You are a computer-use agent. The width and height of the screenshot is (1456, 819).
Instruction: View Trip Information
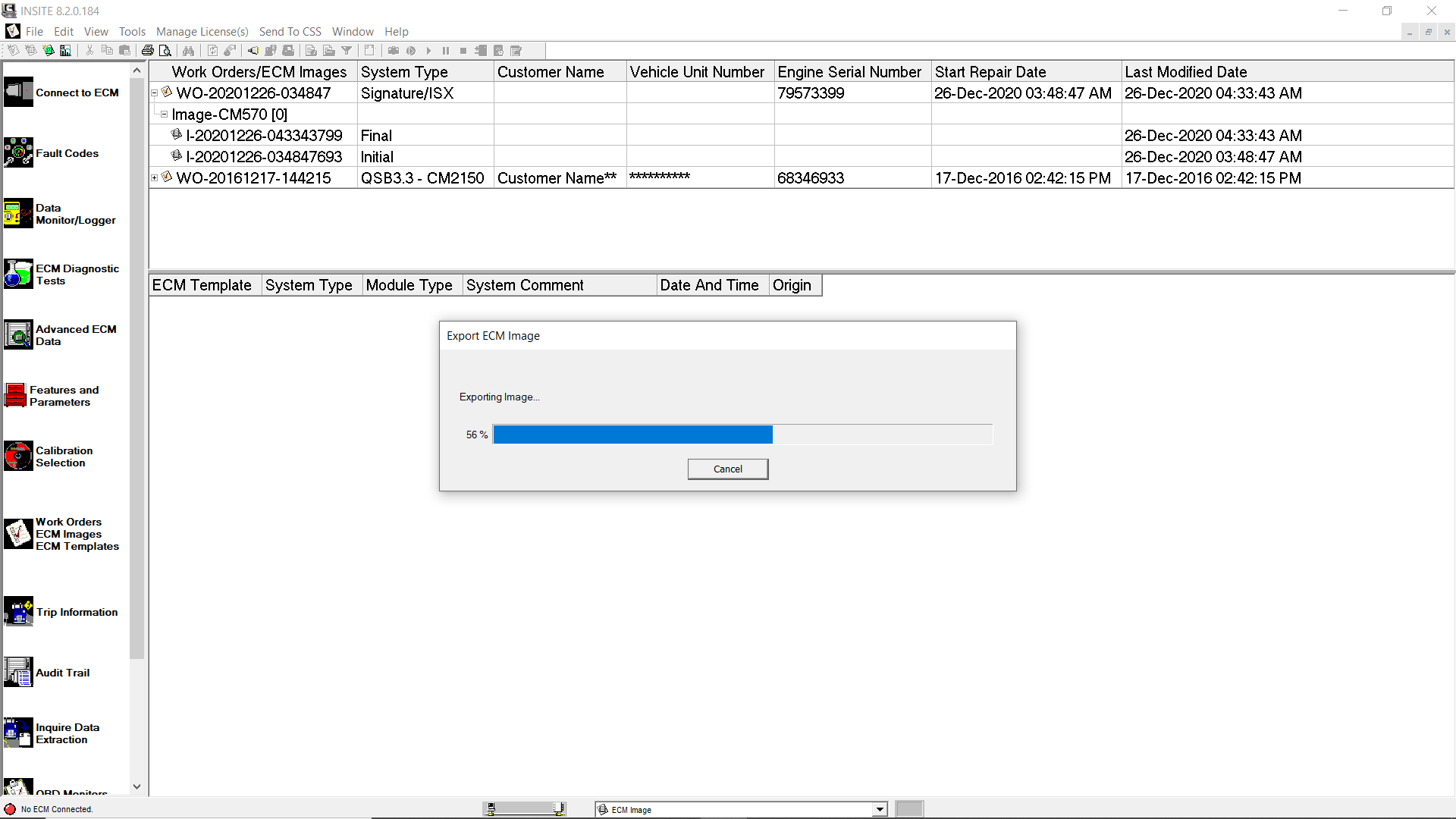pyautogui.click(x=77, y=612)
